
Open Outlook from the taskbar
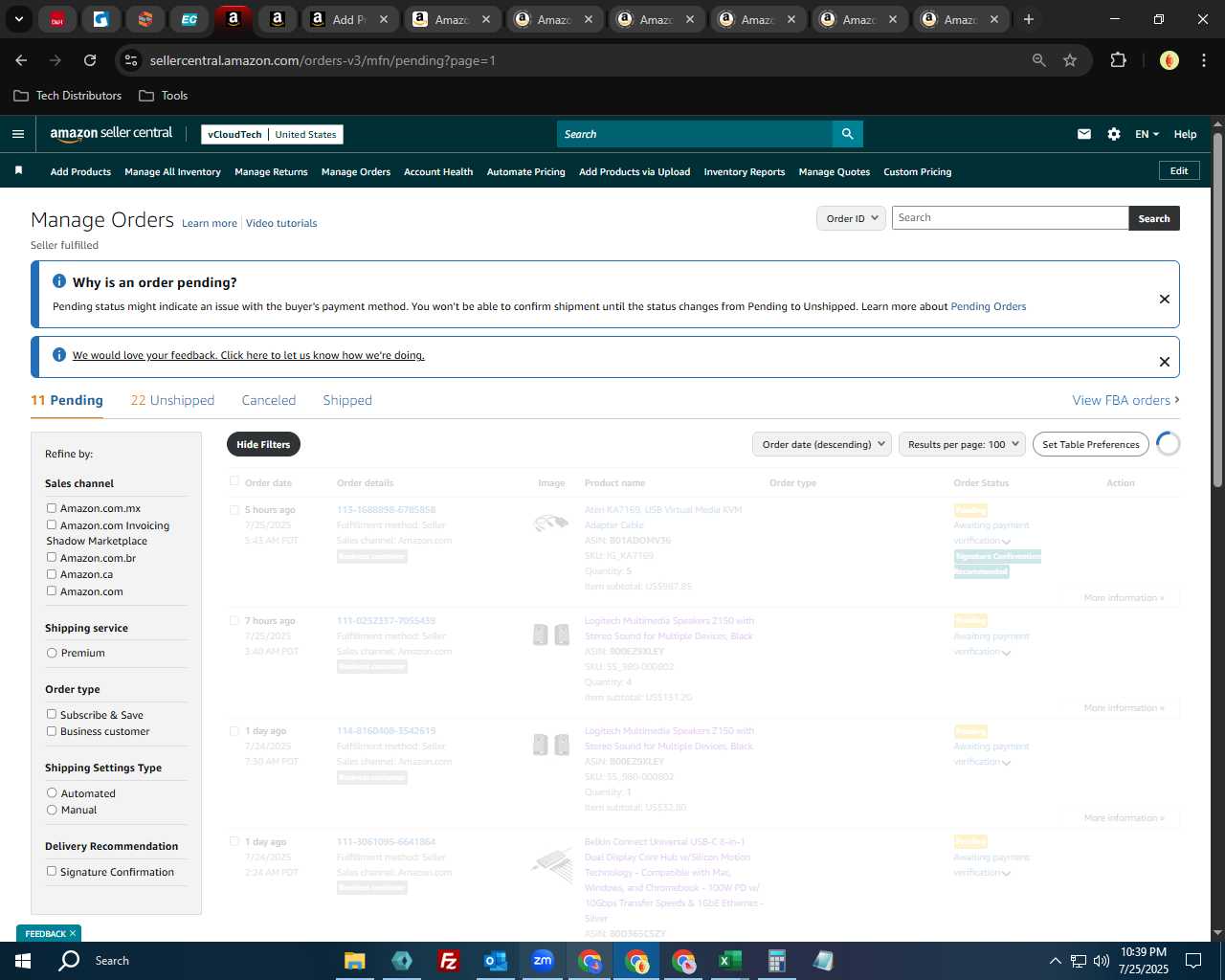click(495, 961)
